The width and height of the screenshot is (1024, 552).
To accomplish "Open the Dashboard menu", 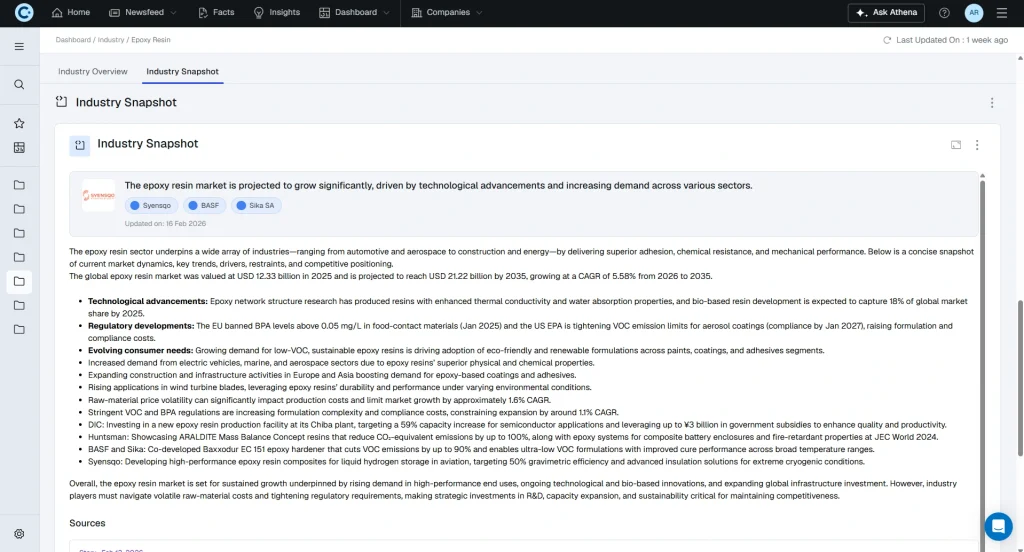I will pyautogui.click(x=354, y=12).
